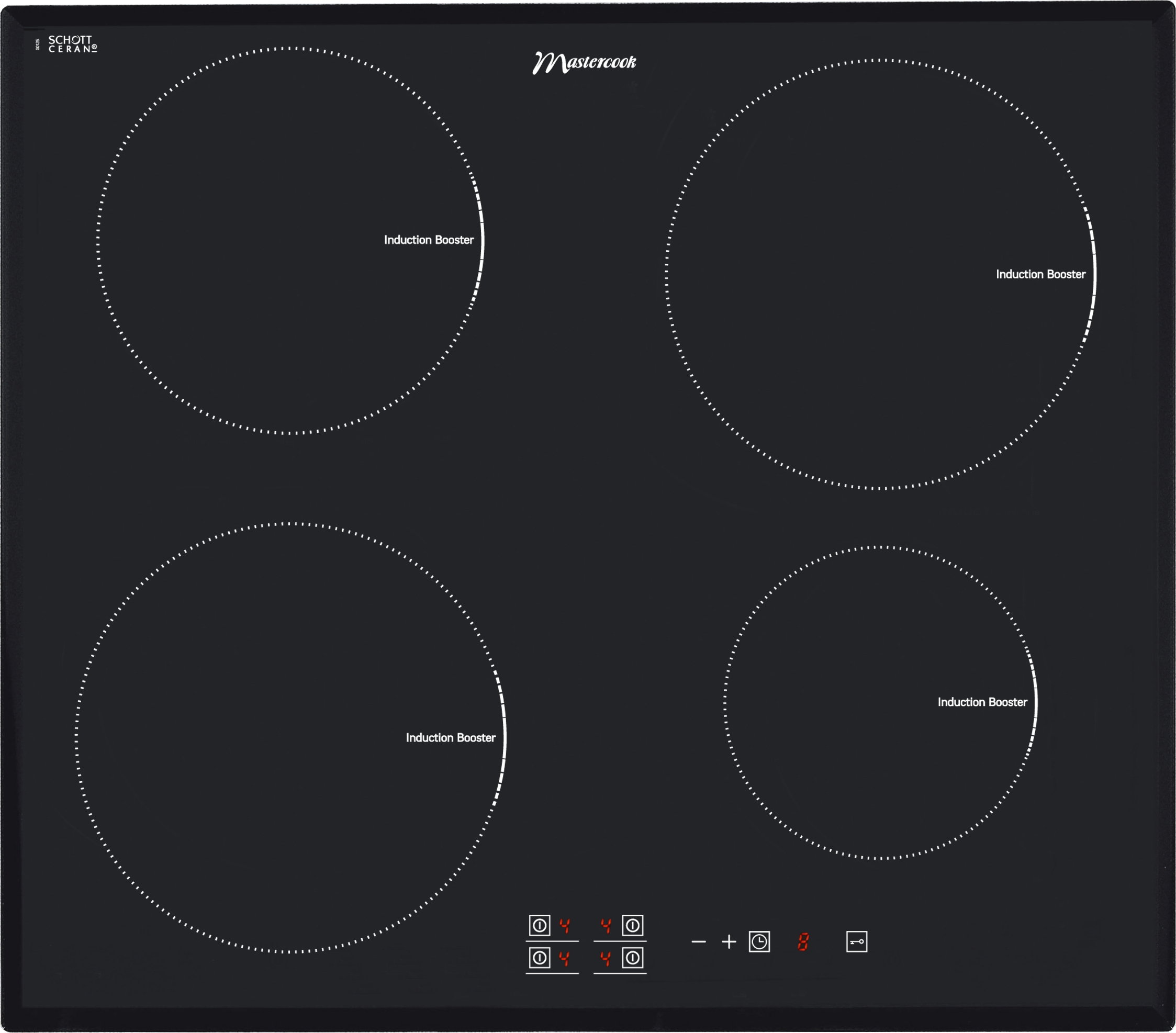Touch center of the smallest front-right cooking zone
Viewport: 1176px width, 1033px height.
(881, 703)
